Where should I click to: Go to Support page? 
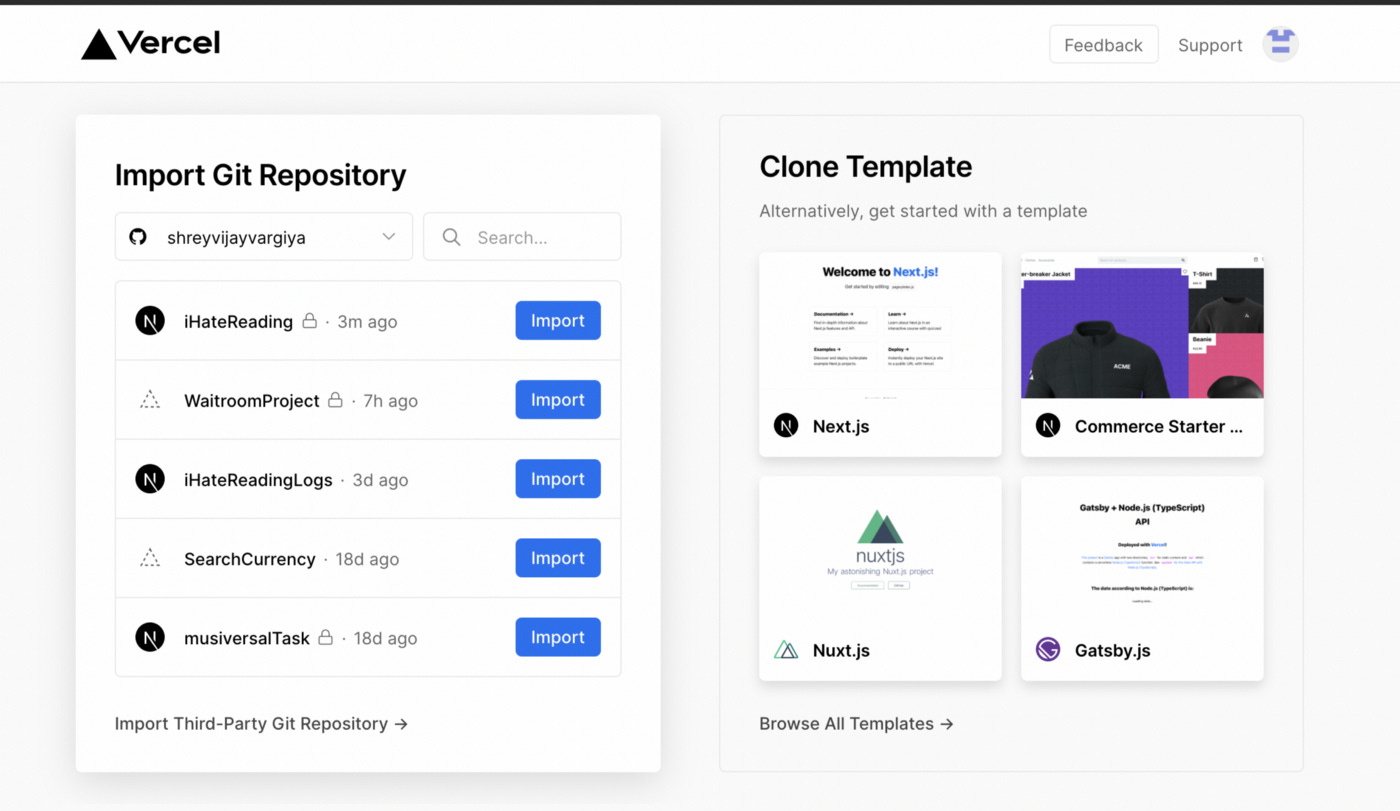1210,45
